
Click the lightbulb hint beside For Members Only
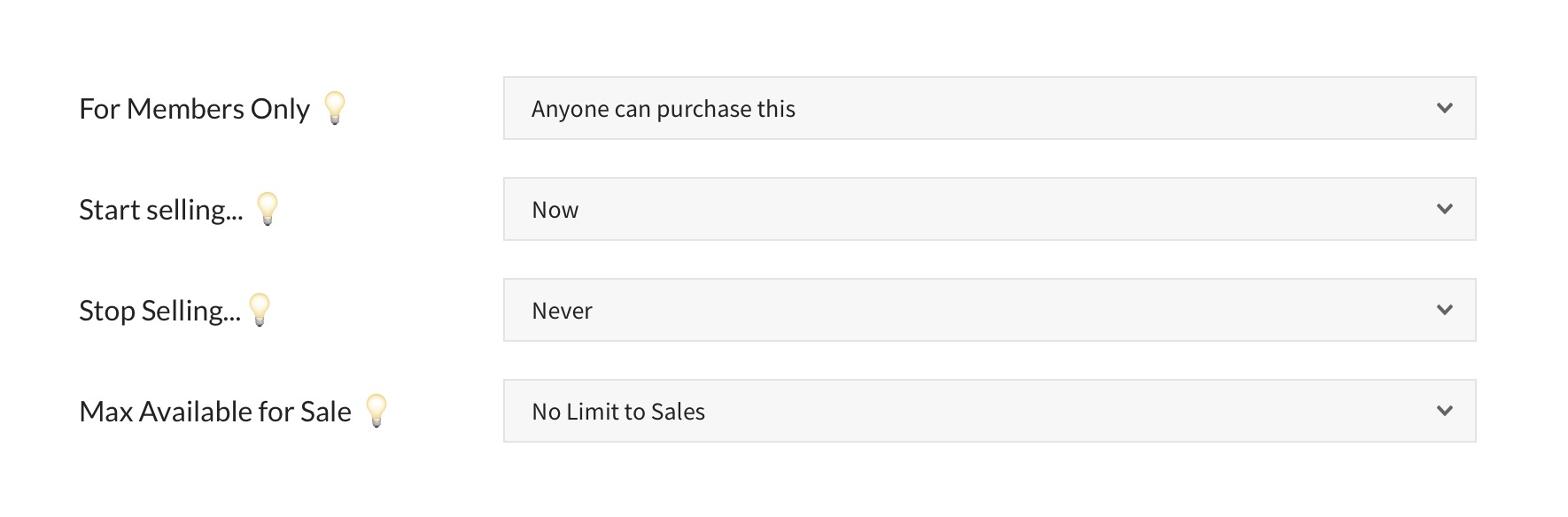pos(335,108)
